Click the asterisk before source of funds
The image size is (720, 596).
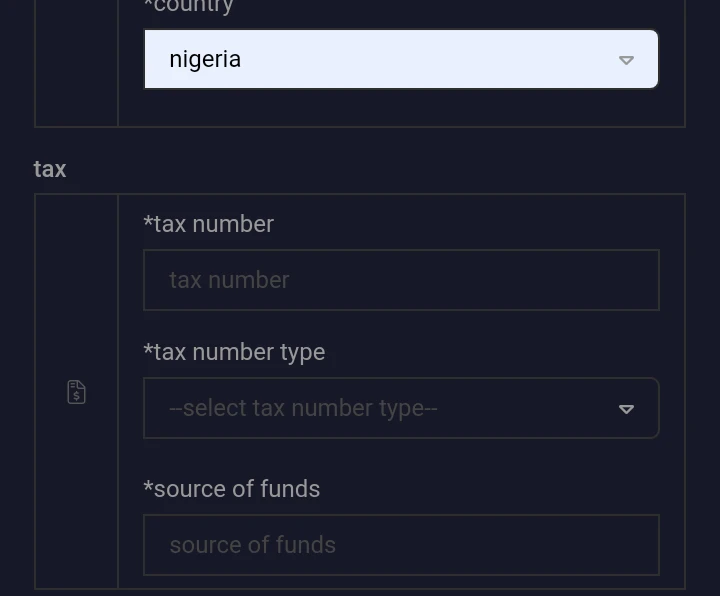[x=148, y=486]
